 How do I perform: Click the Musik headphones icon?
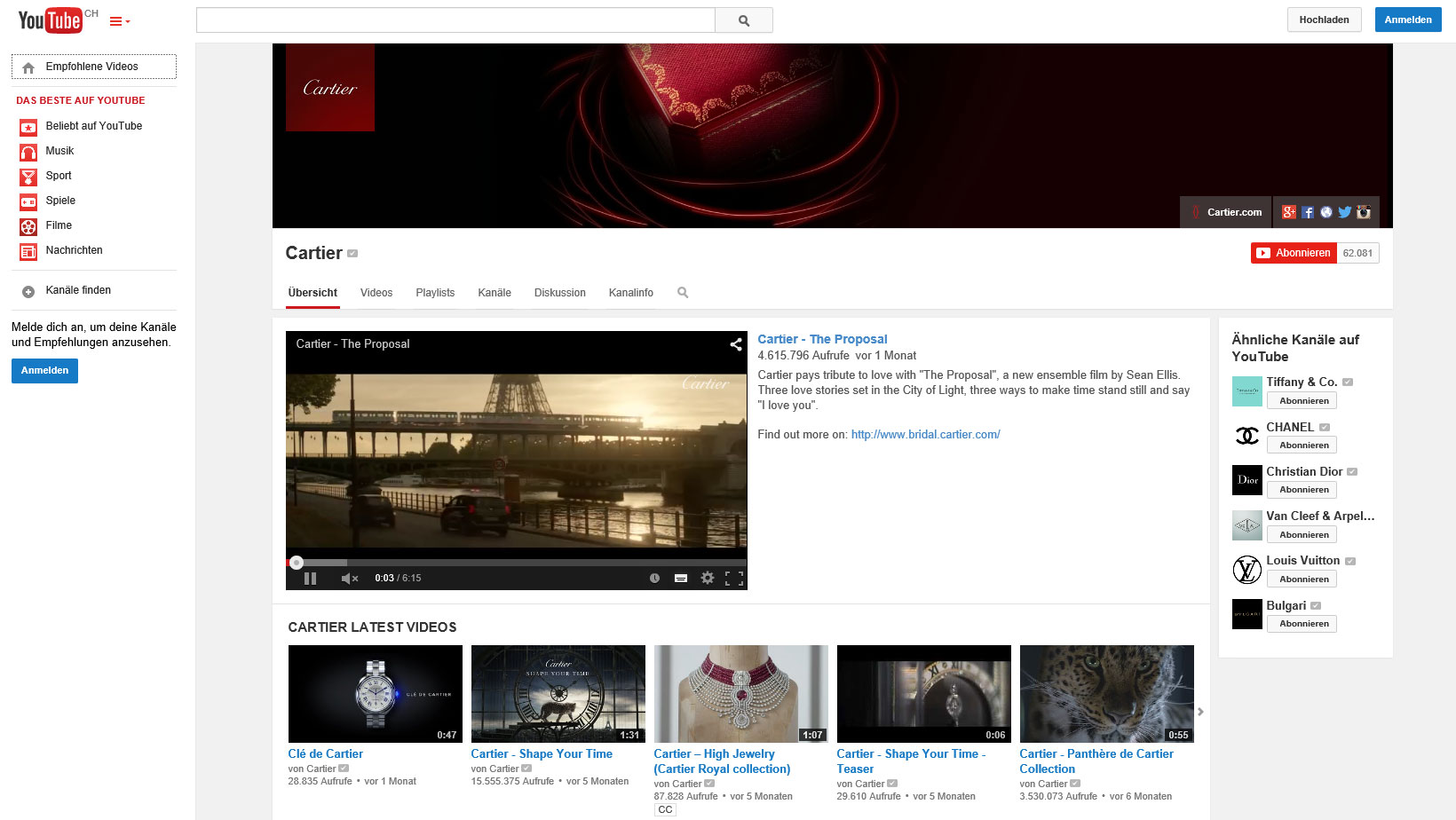click(28, 152)
